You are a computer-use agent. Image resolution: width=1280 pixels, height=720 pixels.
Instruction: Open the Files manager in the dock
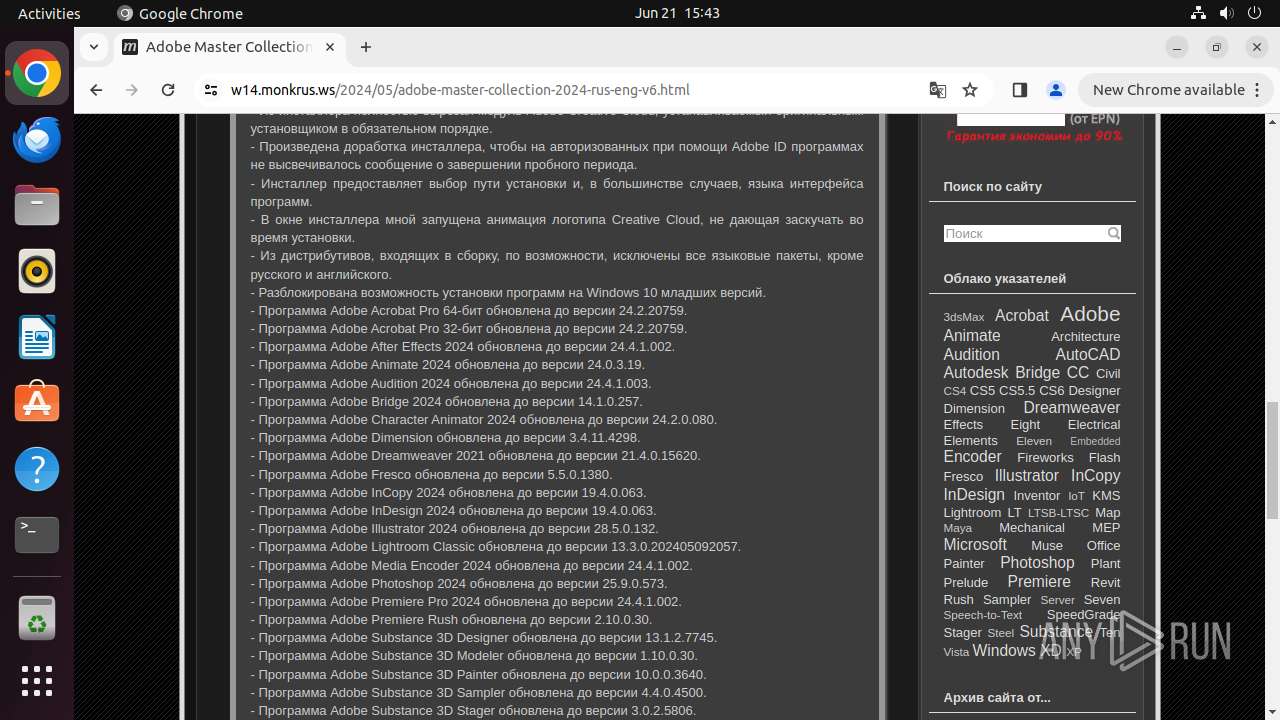click(37, 206)
